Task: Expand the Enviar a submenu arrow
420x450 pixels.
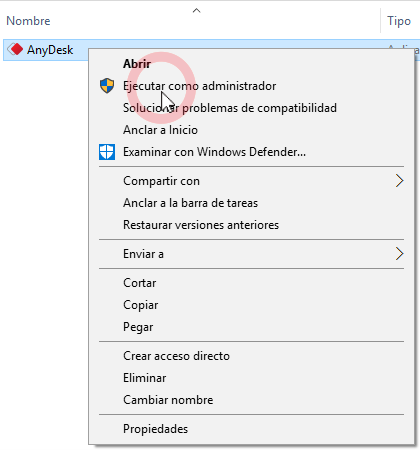Action: [399, 254]
